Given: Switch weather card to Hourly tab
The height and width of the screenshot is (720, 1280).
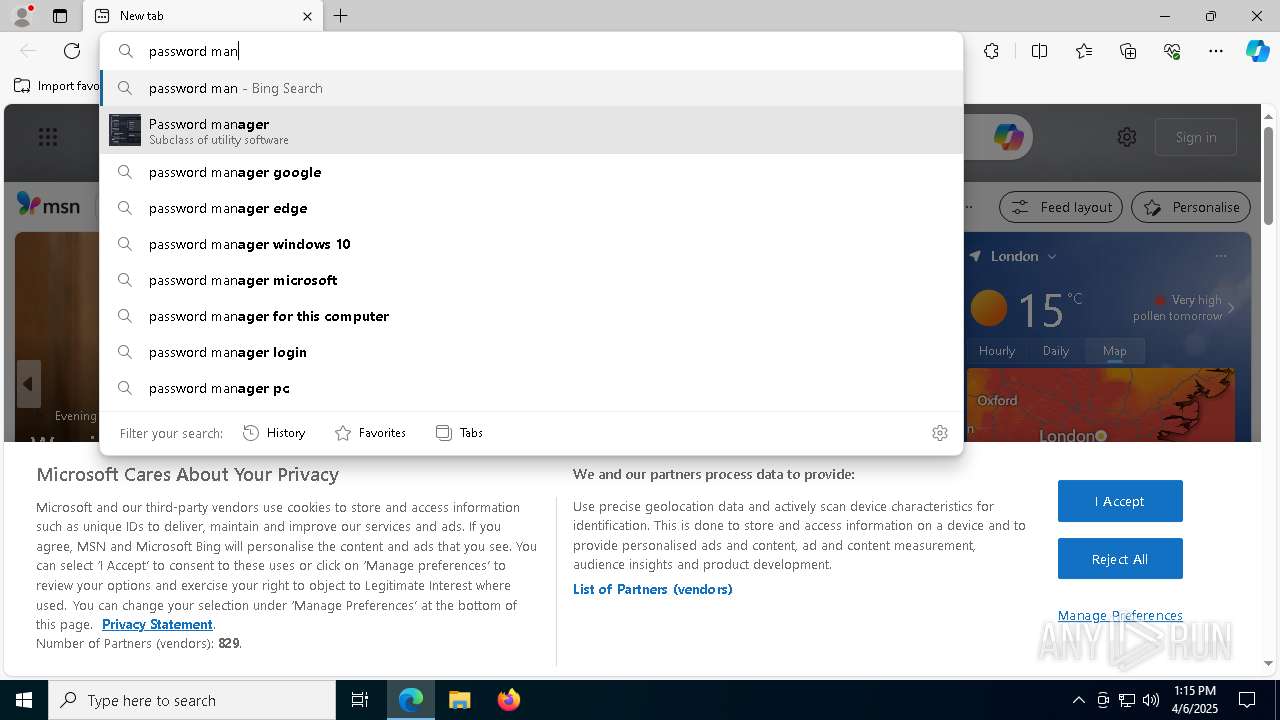Looking at the screenshot, I should [x=997, y=351].
